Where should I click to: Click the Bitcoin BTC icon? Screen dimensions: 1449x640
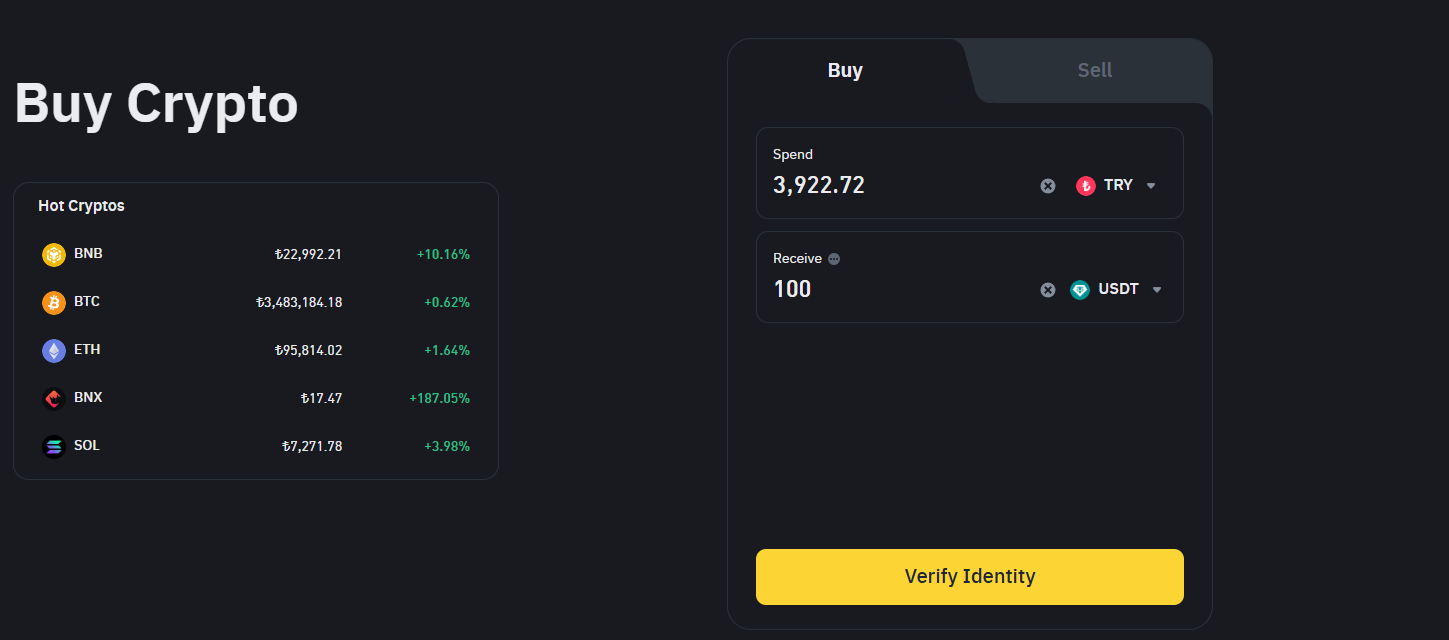pos(53,303)
